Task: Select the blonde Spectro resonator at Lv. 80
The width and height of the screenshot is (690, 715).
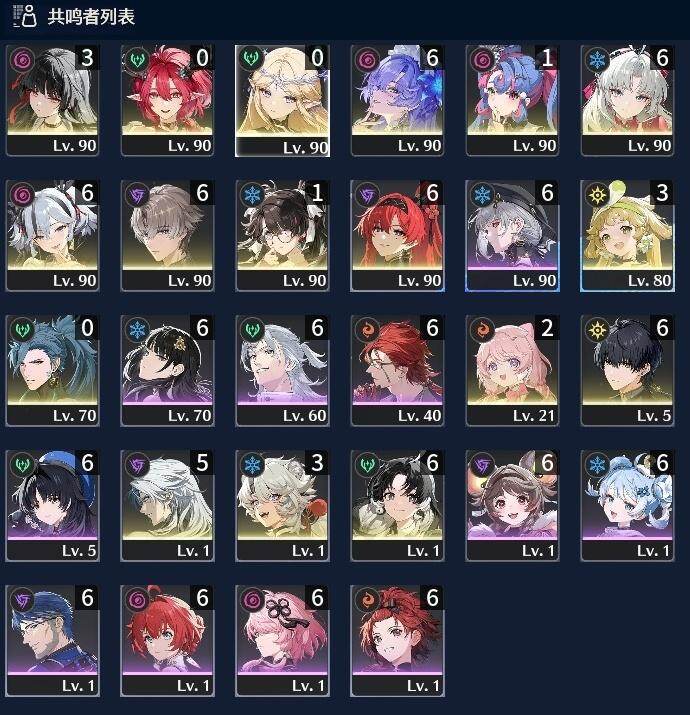Action: (627, 235)
